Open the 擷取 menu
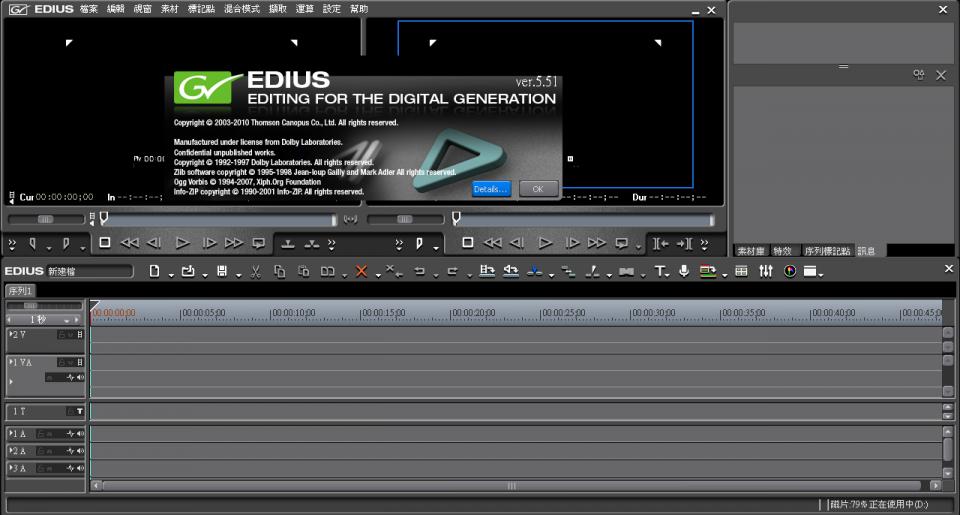The height and width of the screenshot is (515, 960). [277, 9]
